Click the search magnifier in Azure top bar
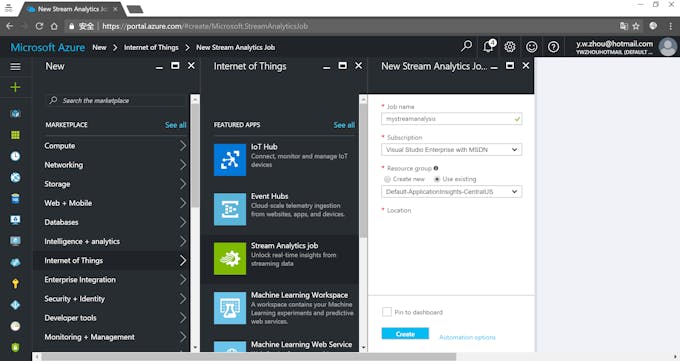The height and width of the screenshot is (361, 680). tap(466, 46)
